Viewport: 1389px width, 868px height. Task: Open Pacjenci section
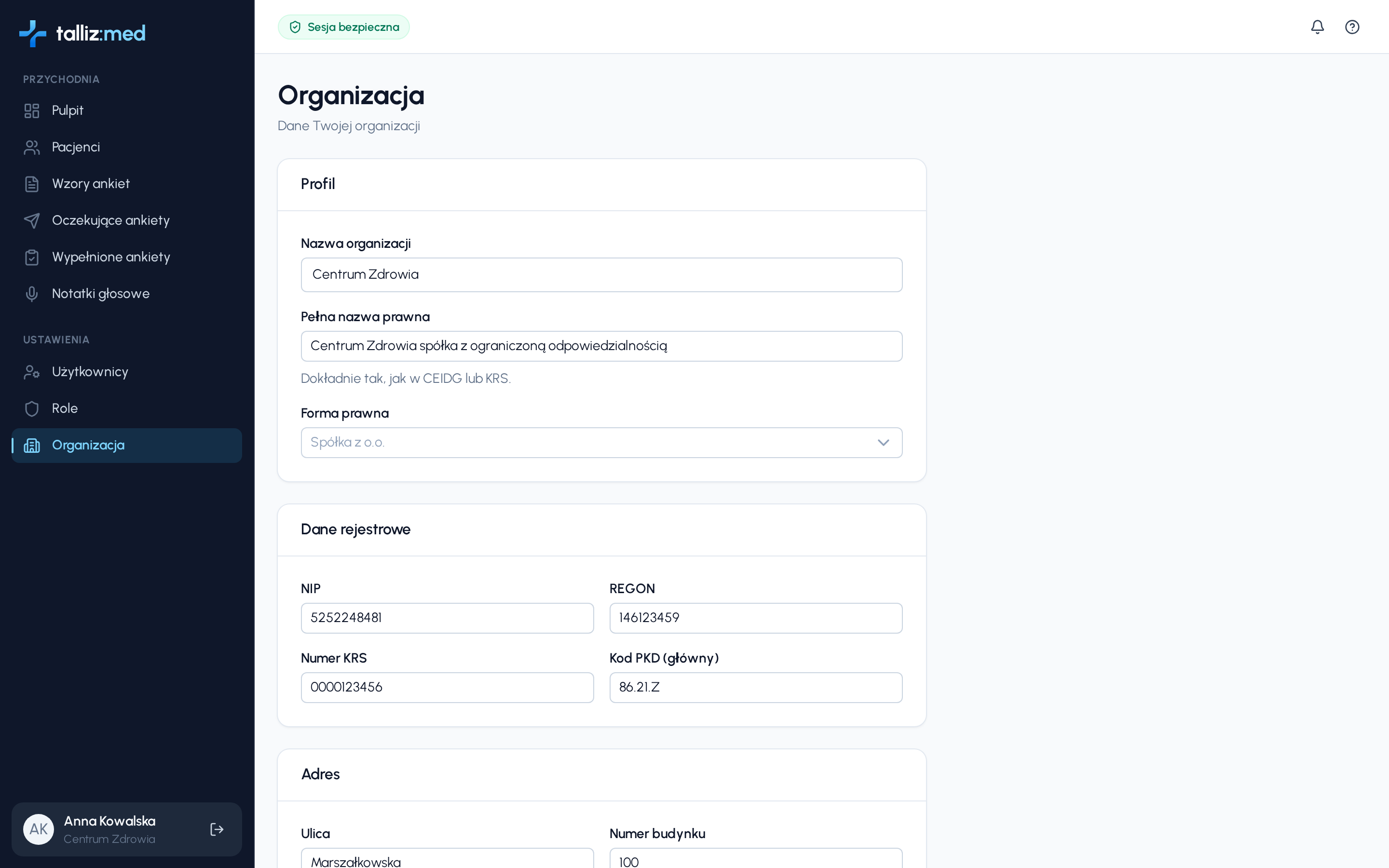(127, 148)
